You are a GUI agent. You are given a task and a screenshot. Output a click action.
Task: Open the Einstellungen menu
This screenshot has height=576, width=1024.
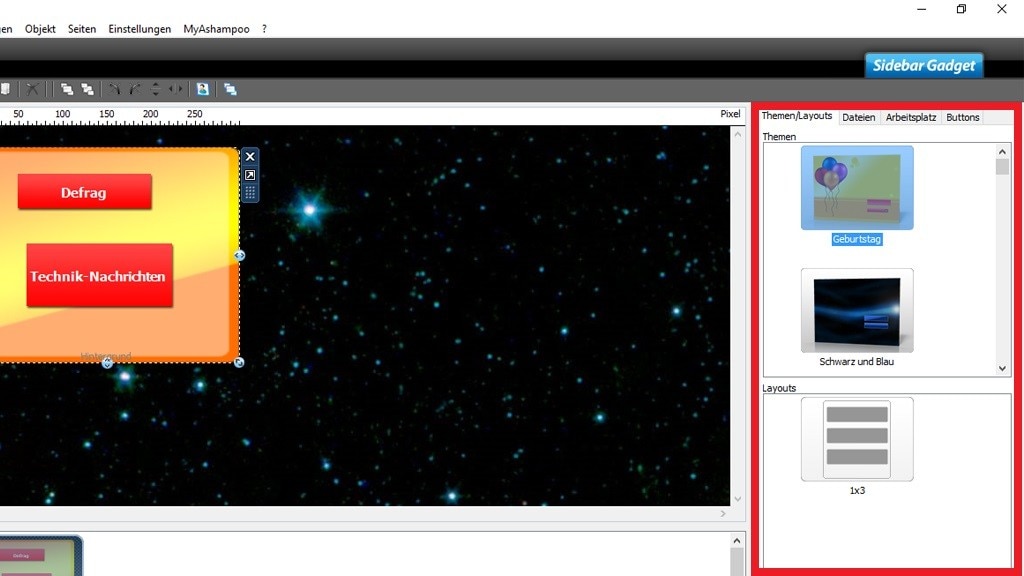tap(140, 28)
